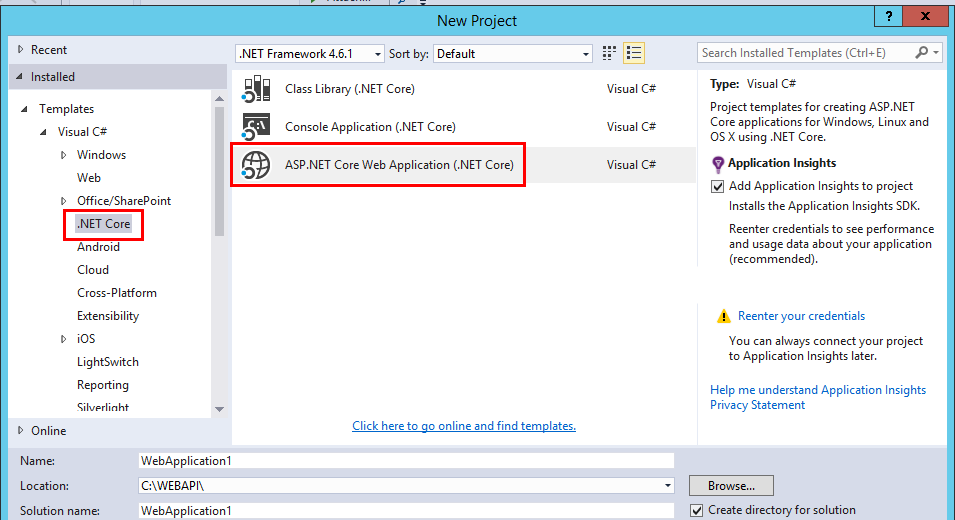Select Console Application (.NET Core) template
This screenshot has width=955, height=520.
pos(463,127)
